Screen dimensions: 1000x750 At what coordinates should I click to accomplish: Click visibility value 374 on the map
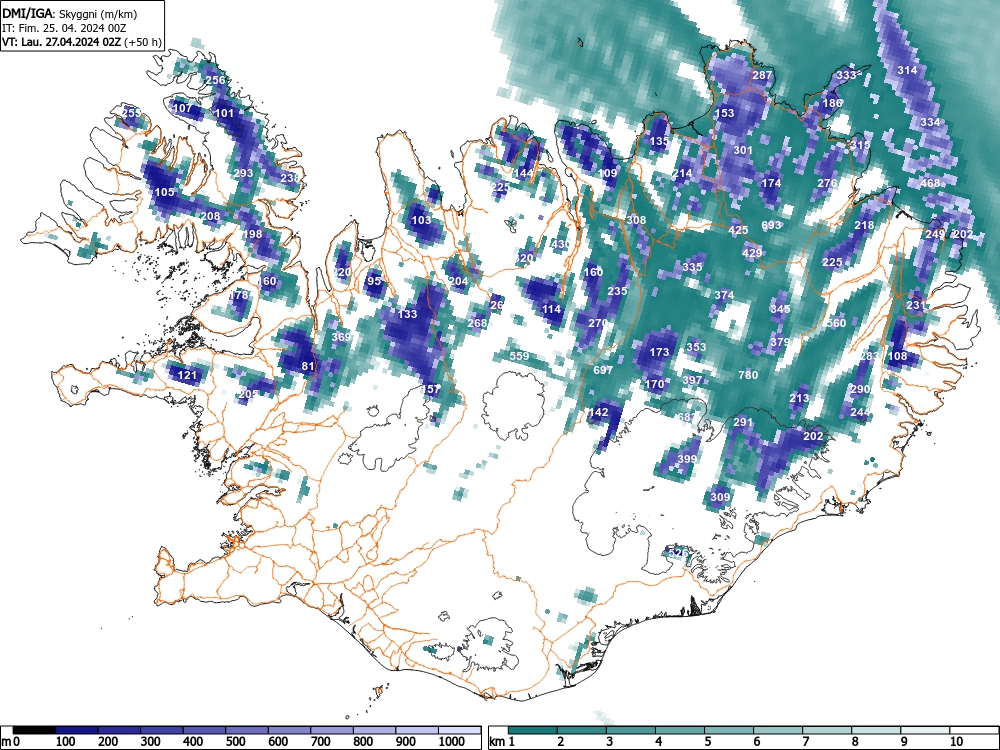point(724,295)
